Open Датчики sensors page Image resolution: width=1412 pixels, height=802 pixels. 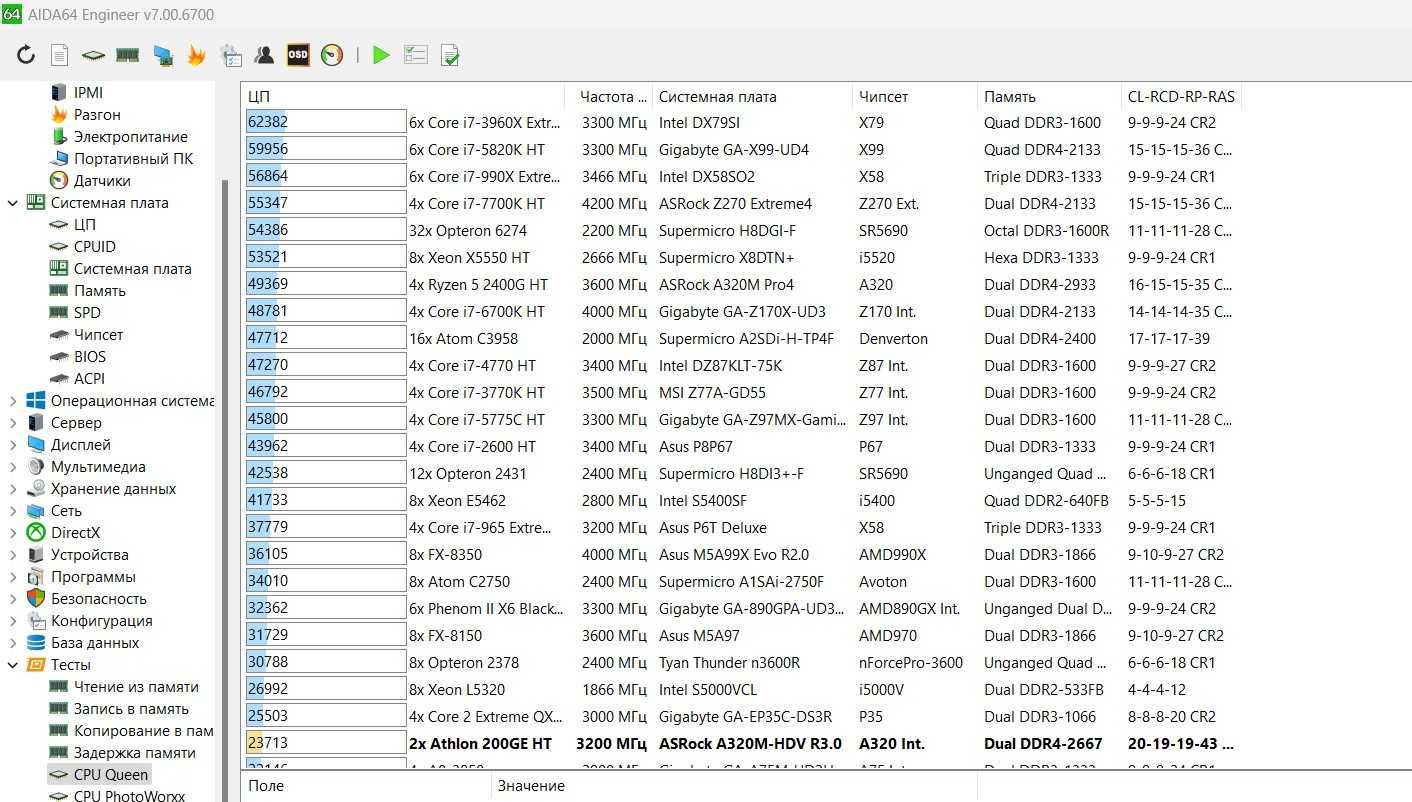click(x=102, y=180)
